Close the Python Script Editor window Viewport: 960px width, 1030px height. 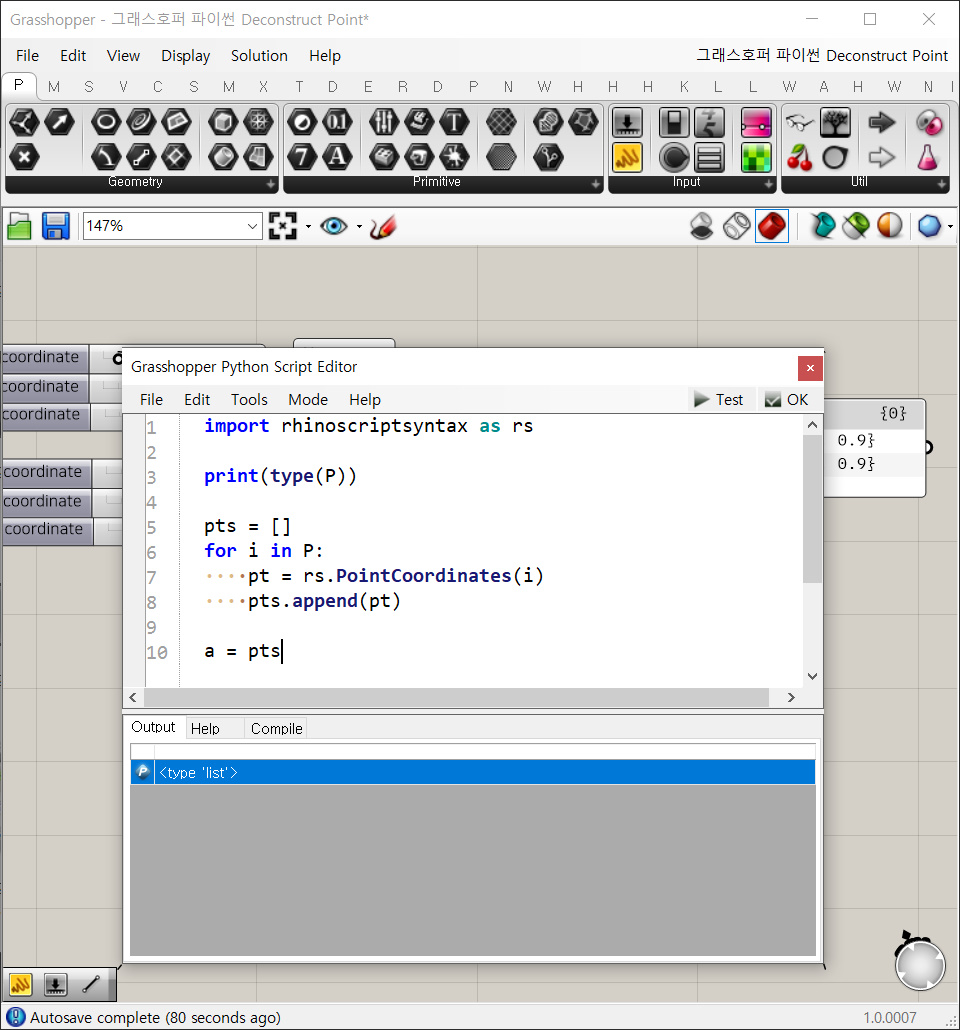click(810, 368)
